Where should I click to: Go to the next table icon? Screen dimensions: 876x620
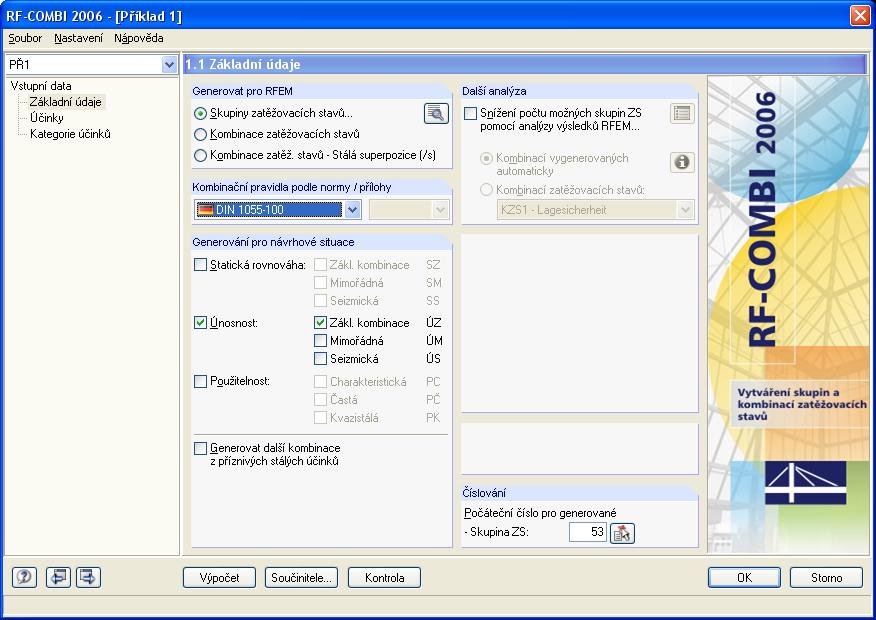pos(88,577)
